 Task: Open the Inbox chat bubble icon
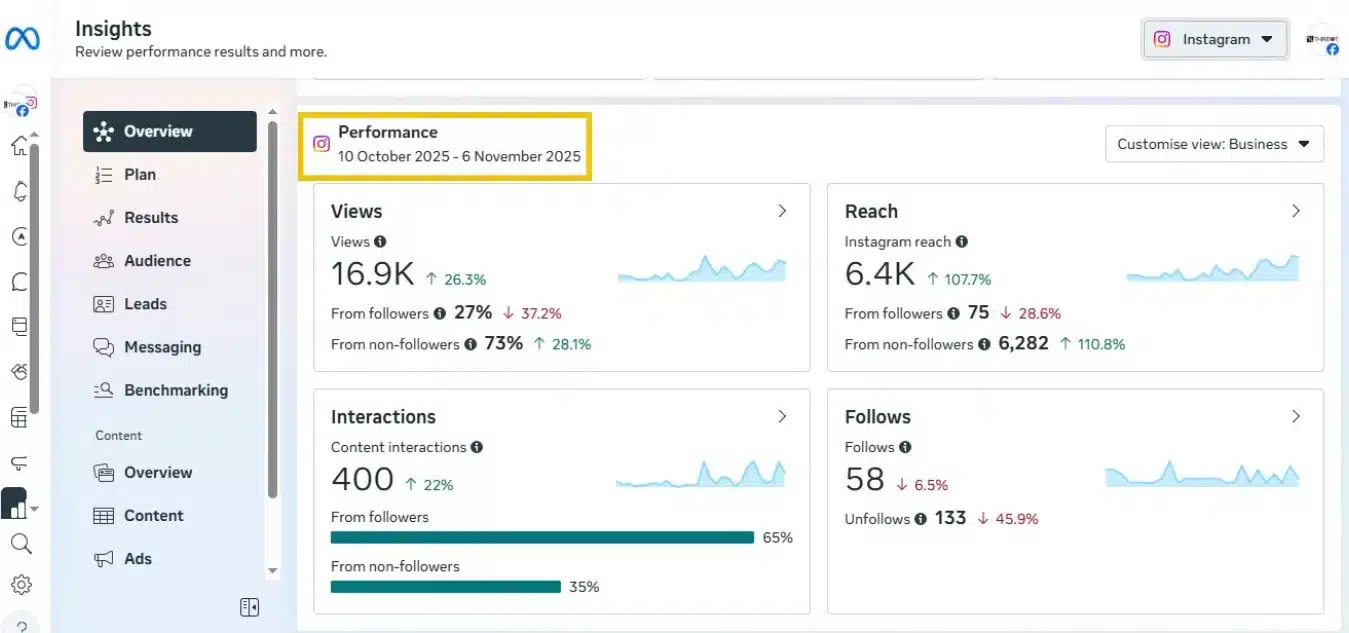tap(20, 281)
